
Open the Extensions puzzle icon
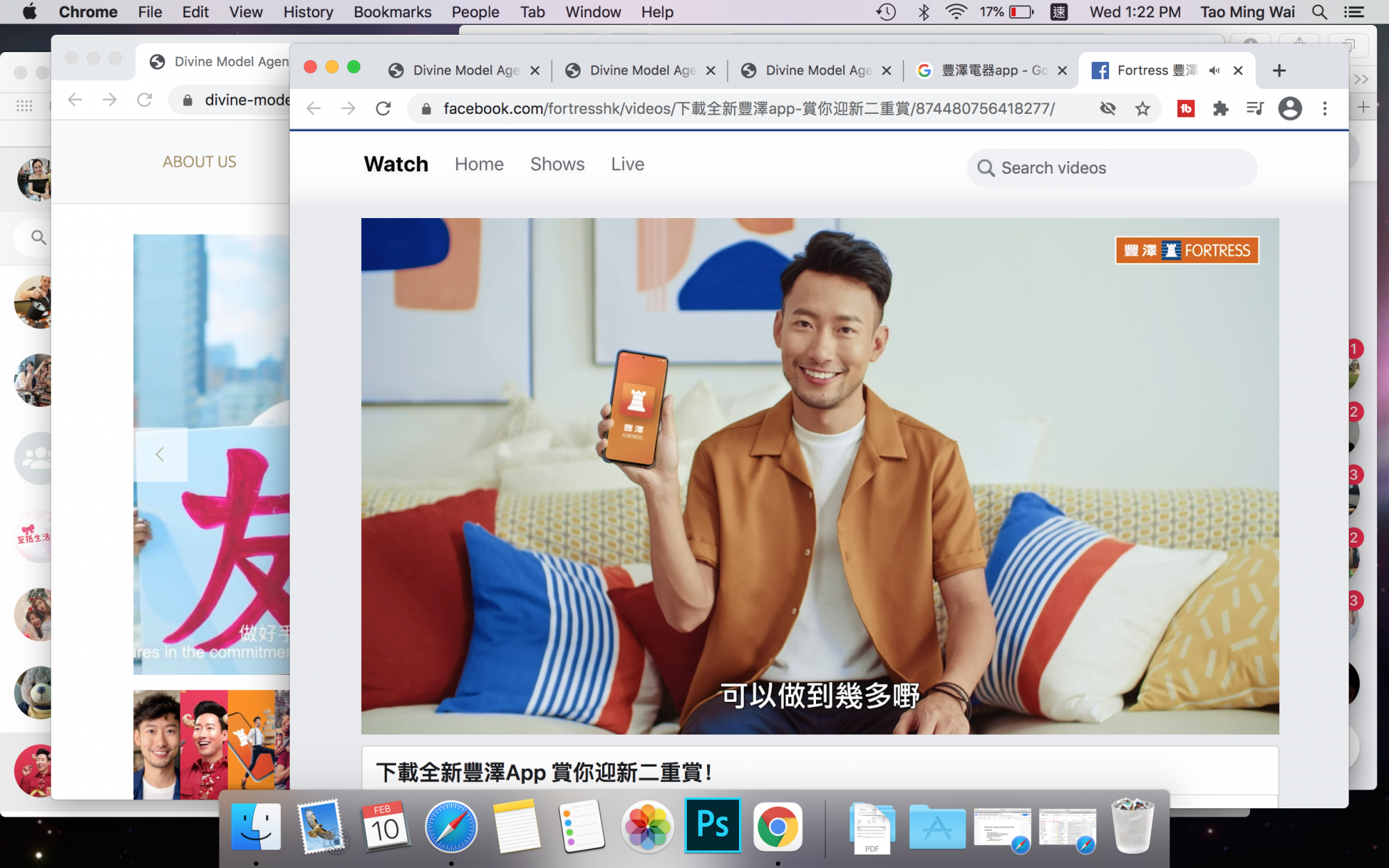click(1220, 108)
